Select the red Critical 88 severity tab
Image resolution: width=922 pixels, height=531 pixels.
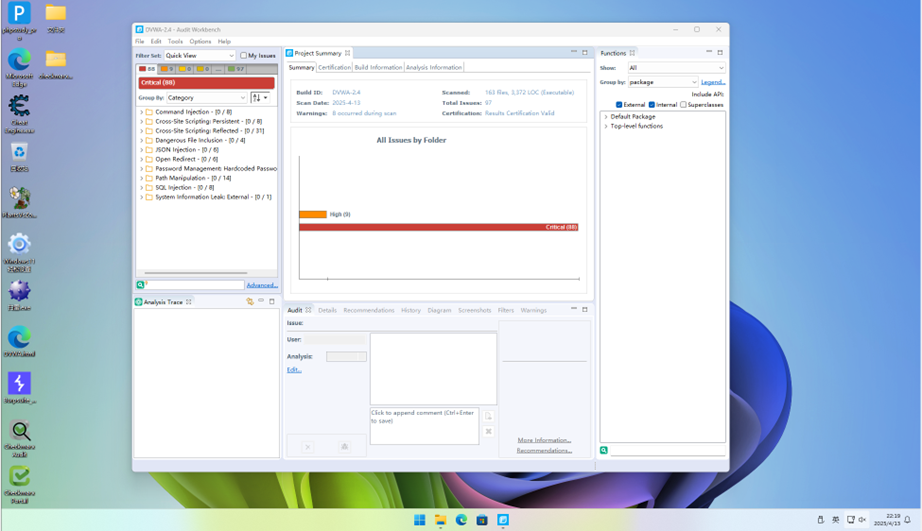[x=147, y=69]
